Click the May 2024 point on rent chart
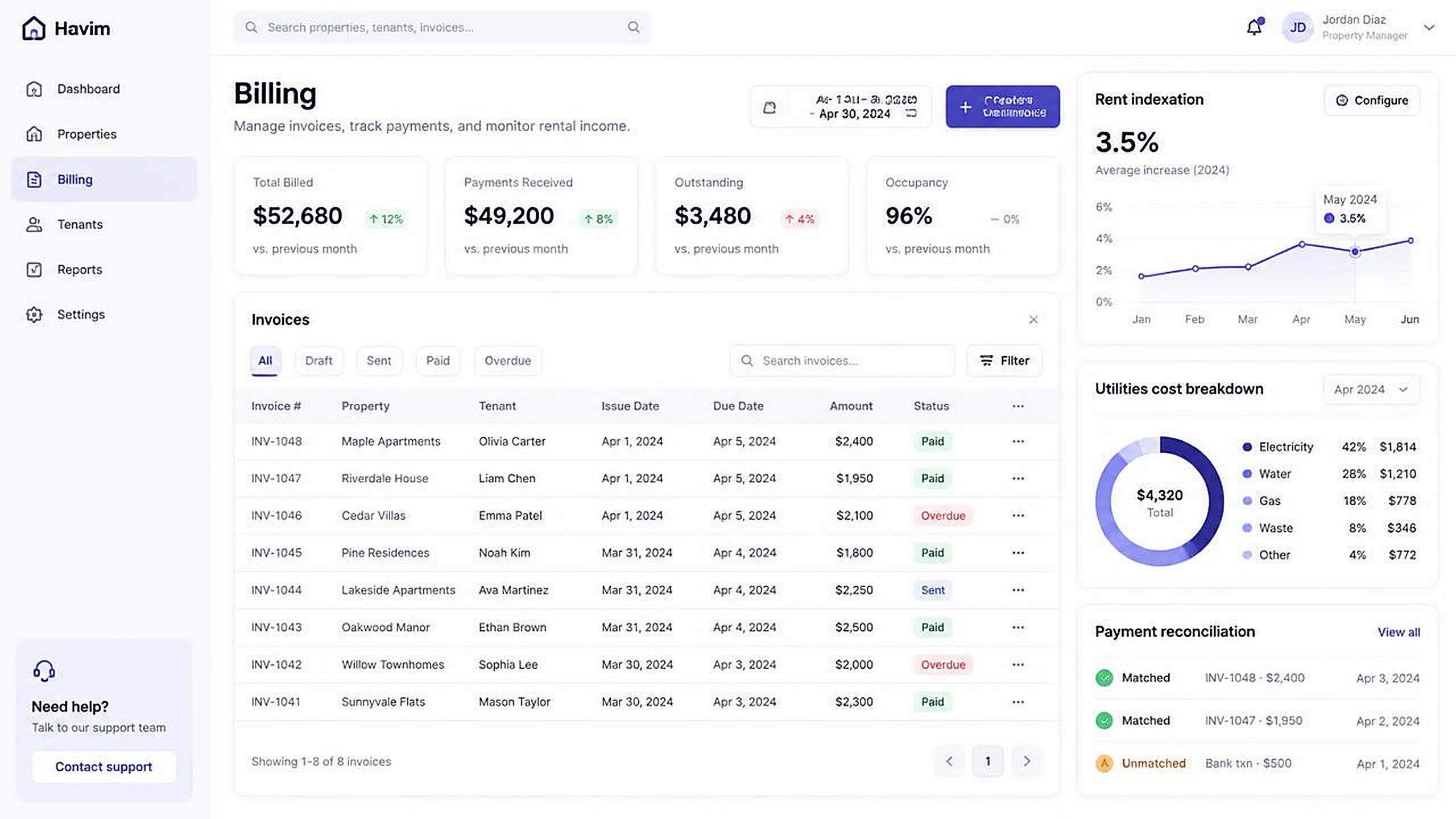The height and width of the screenshot is (819, 1456). point(1355,251)
